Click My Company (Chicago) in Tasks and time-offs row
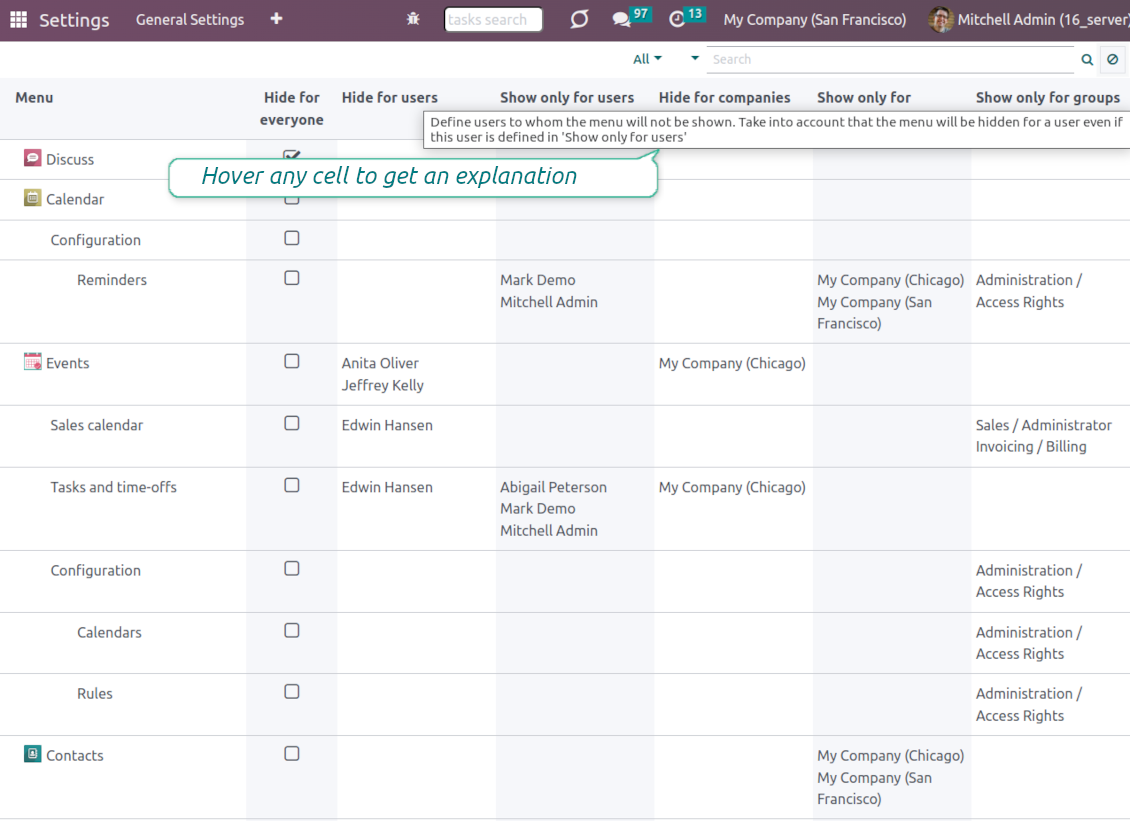1130x821 pixels. coord(731,487)
